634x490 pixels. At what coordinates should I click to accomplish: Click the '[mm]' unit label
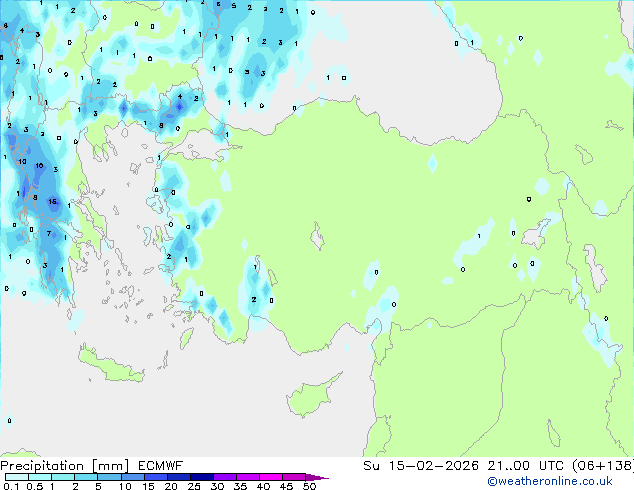coord(110,466)
